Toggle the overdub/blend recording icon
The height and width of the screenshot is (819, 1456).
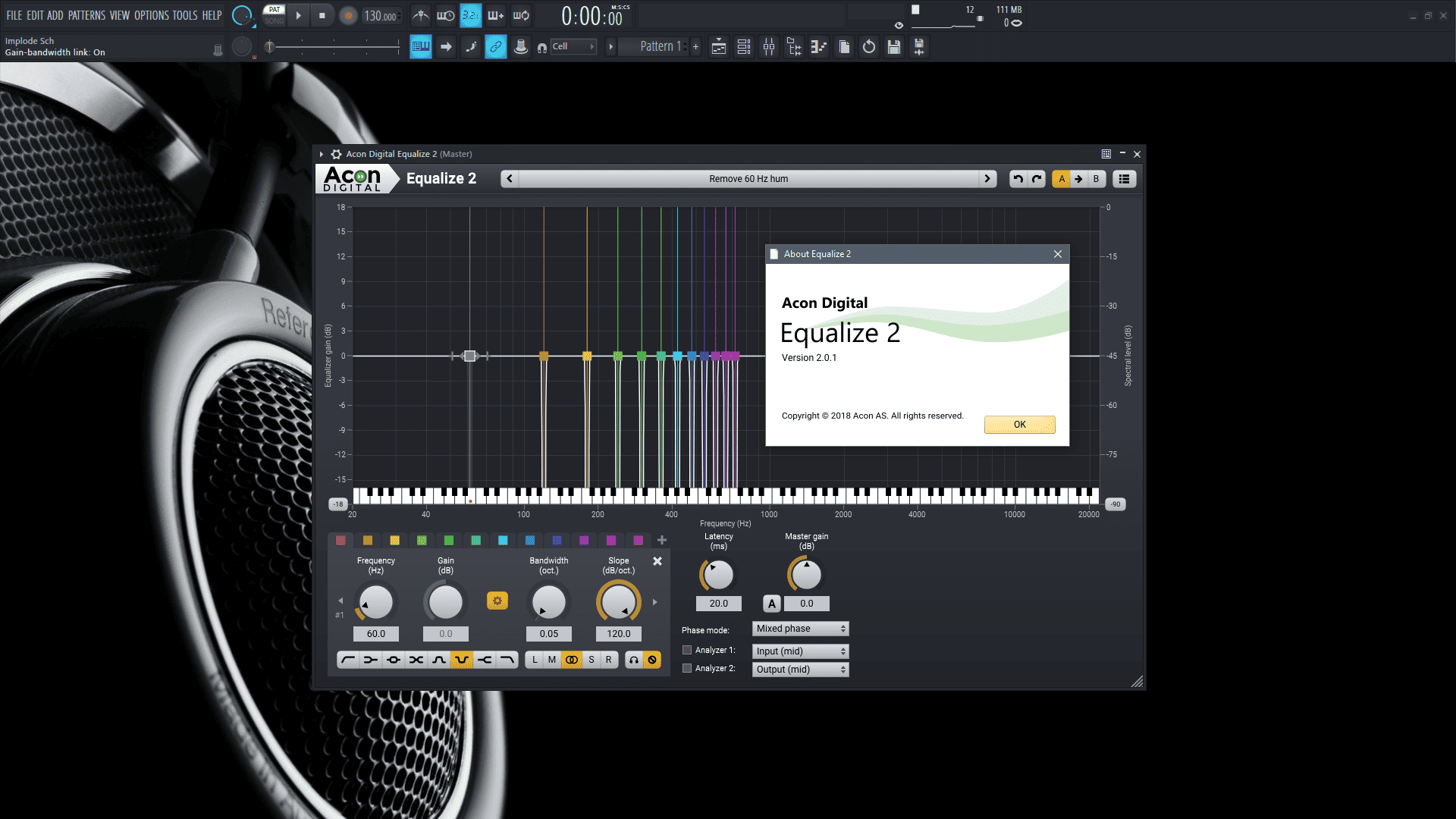pyautogui.click(x=496, y=15)
